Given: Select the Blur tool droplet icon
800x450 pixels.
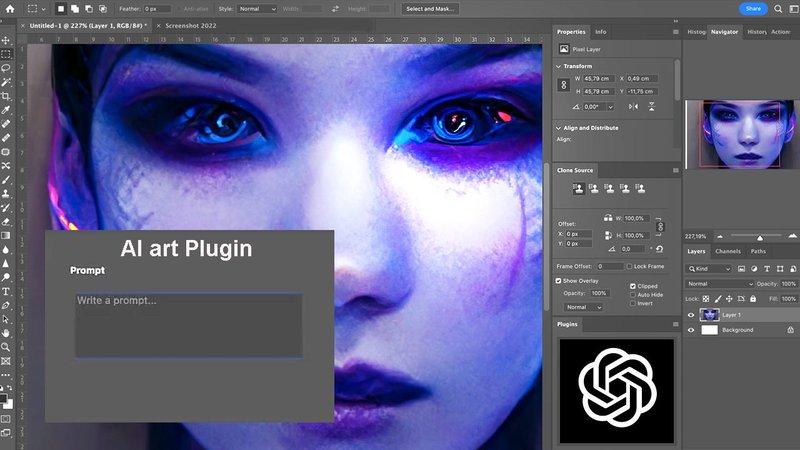Looking at the screenshot, I should tap(6, 249).
